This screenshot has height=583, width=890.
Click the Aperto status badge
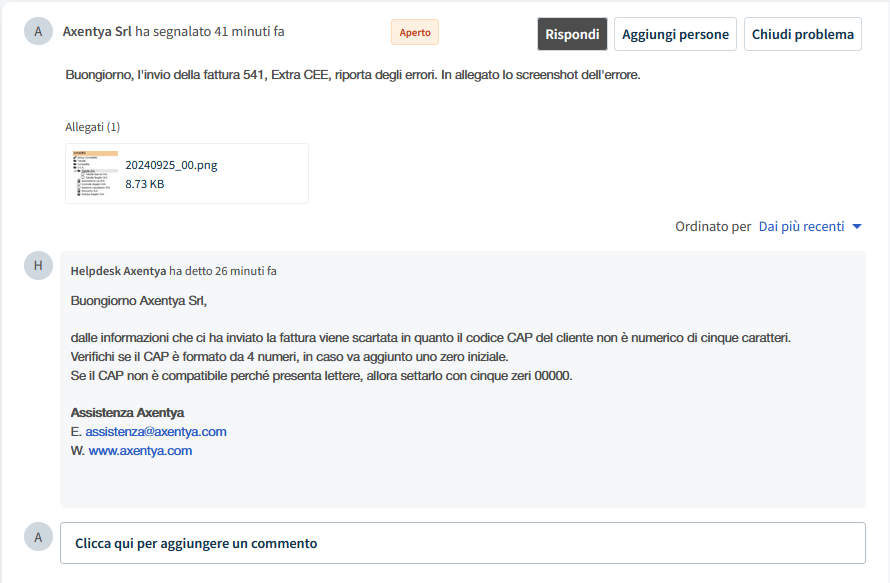tap(415, 32)
